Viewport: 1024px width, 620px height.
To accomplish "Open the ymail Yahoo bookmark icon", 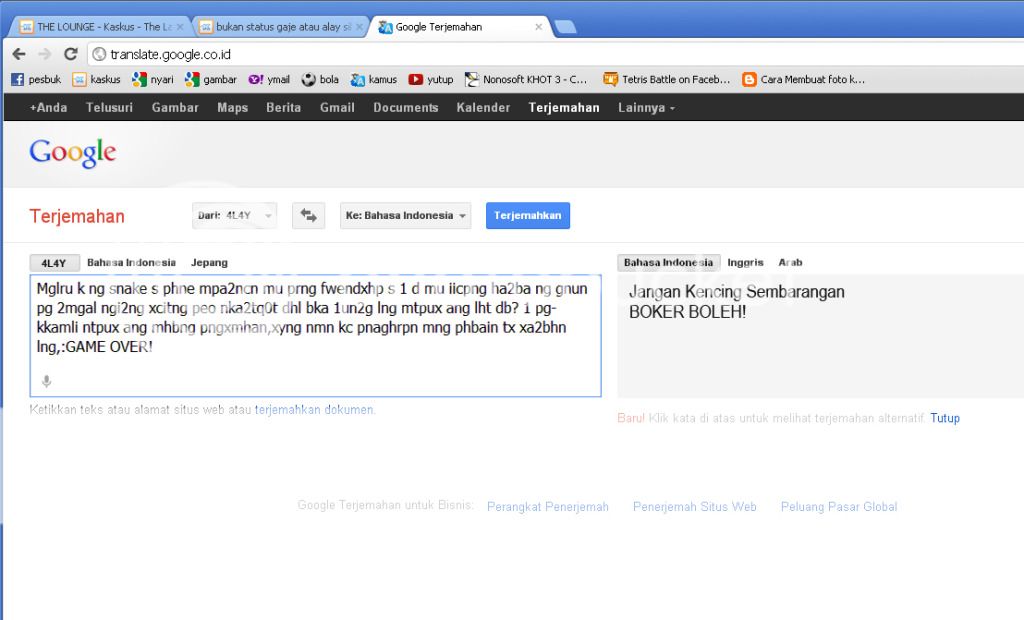I will tap(256, 80).
